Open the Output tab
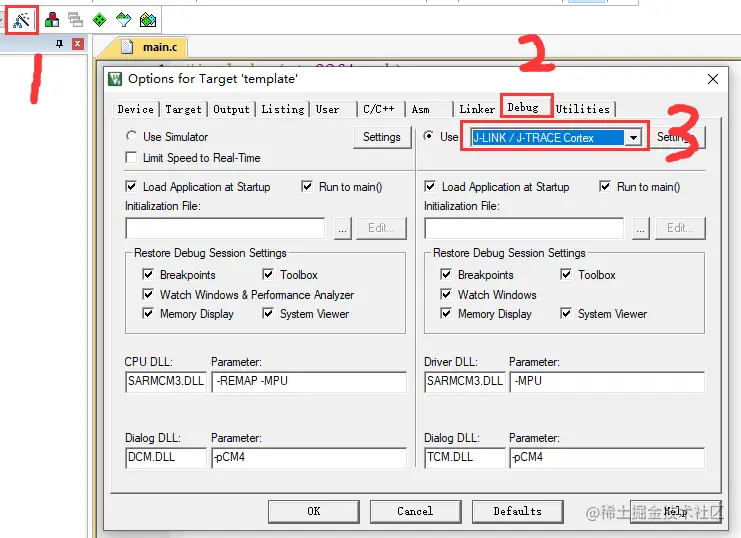Screen dimensions: 741x538 tap(231, 109)
